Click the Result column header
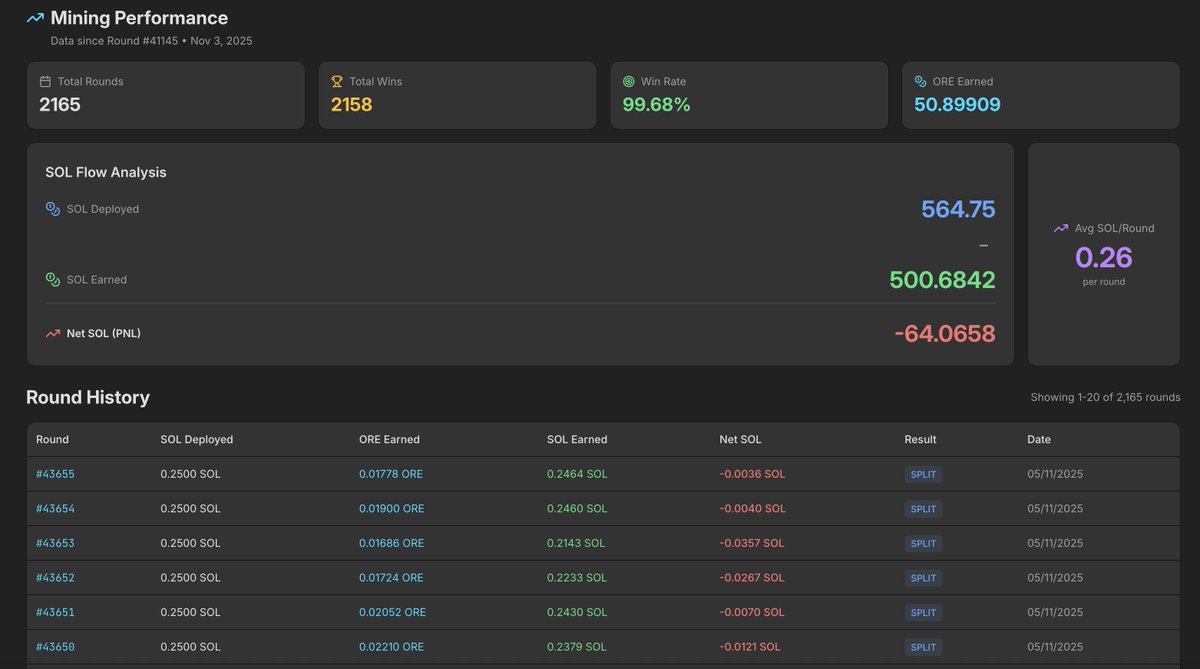 click(921, 439)
